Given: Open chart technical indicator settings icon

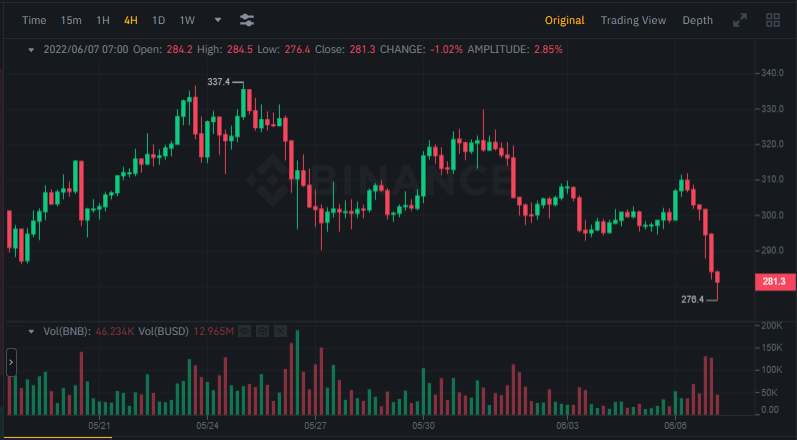Looking at the screenshot, I should (247, 20).
